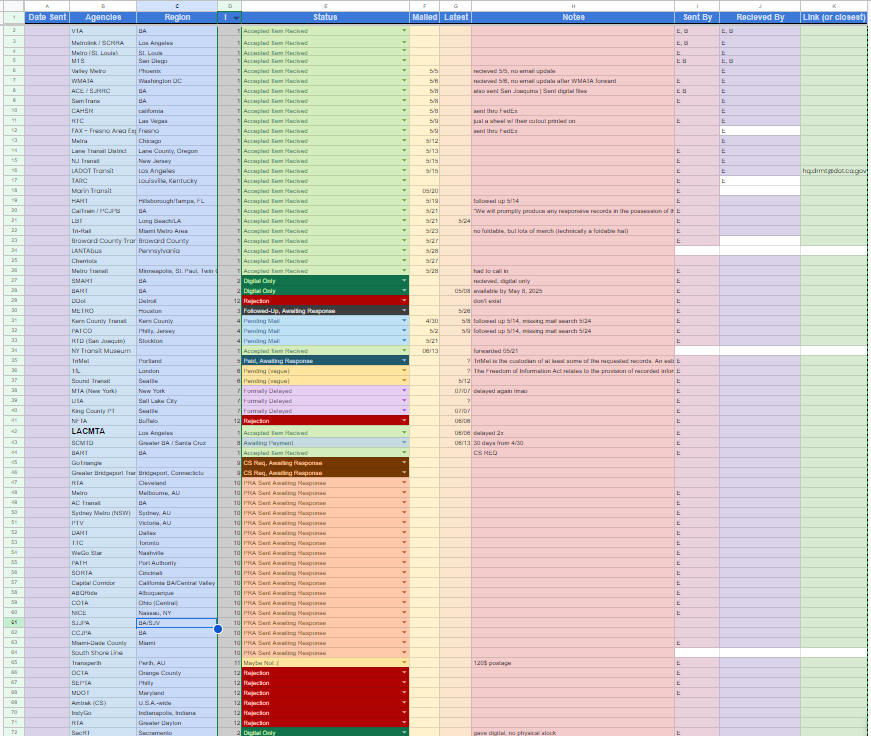The width and height of the screenshot is (871, 736).
Task: Select column E letter header
Action: pos(326,6)
